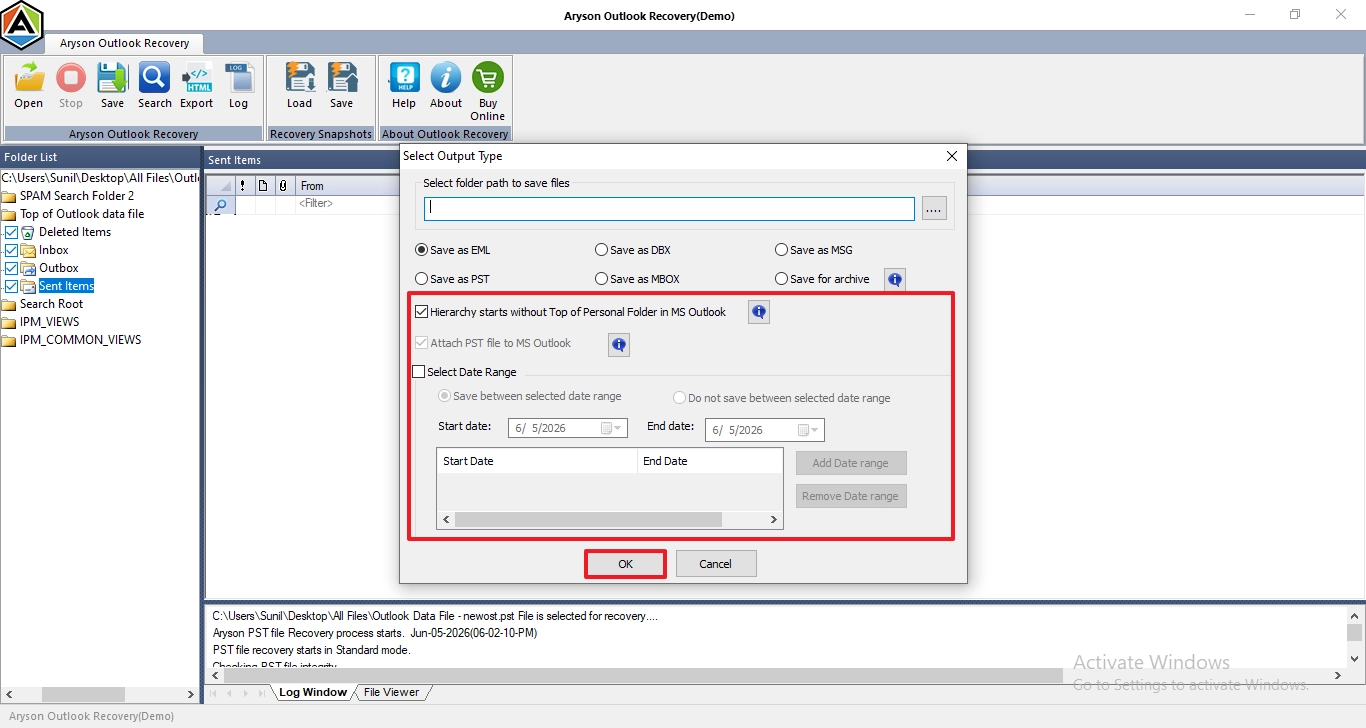Image resolution: width=1366 pixels, height=728 pixels.
Task: Click Start Date column header in date table
Action: pos(537,461)
